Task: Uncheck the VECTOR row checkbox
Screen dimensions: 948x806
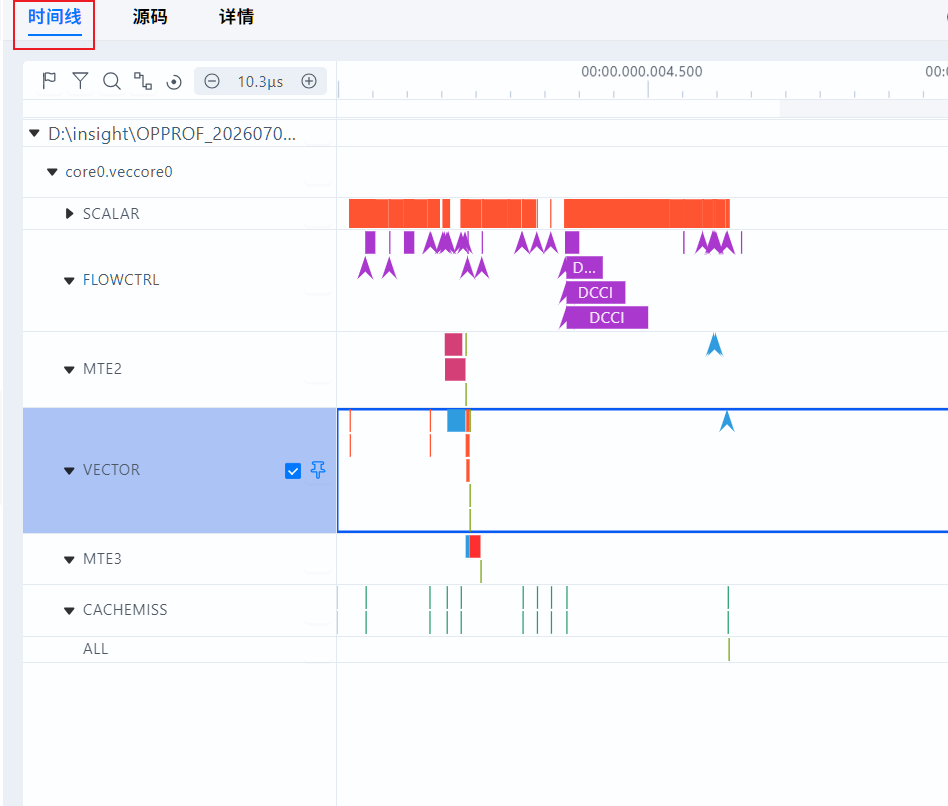Action: [x=293, y=471]
